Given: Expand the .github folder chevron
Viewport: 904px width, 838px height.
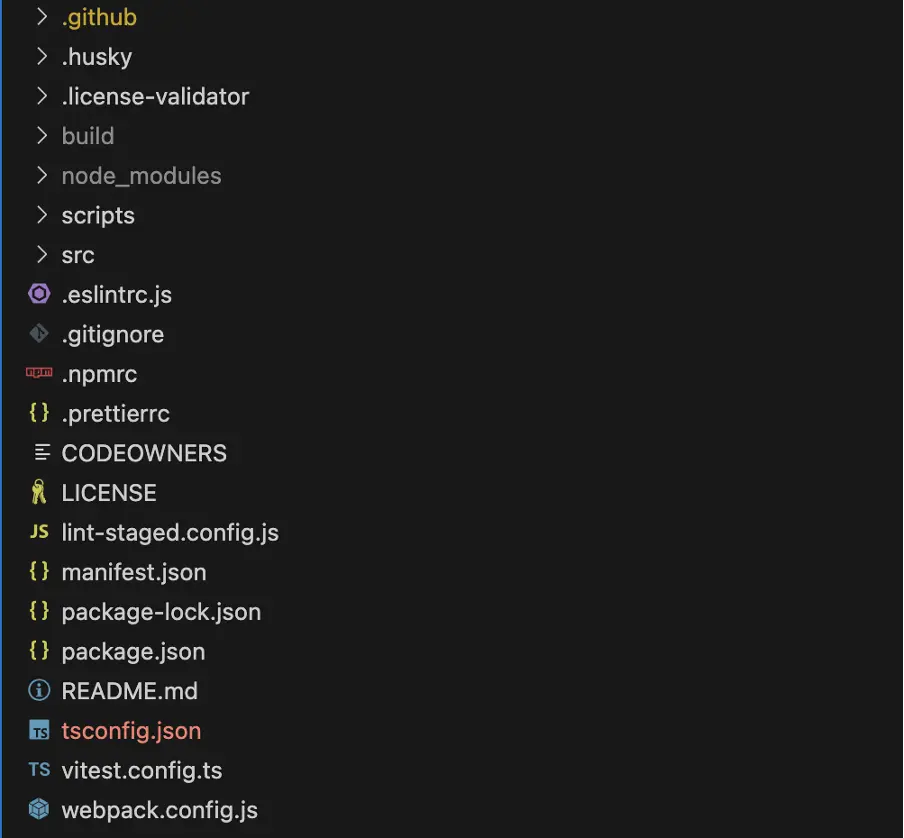Looking at the screenshot, I should point(42,17).
